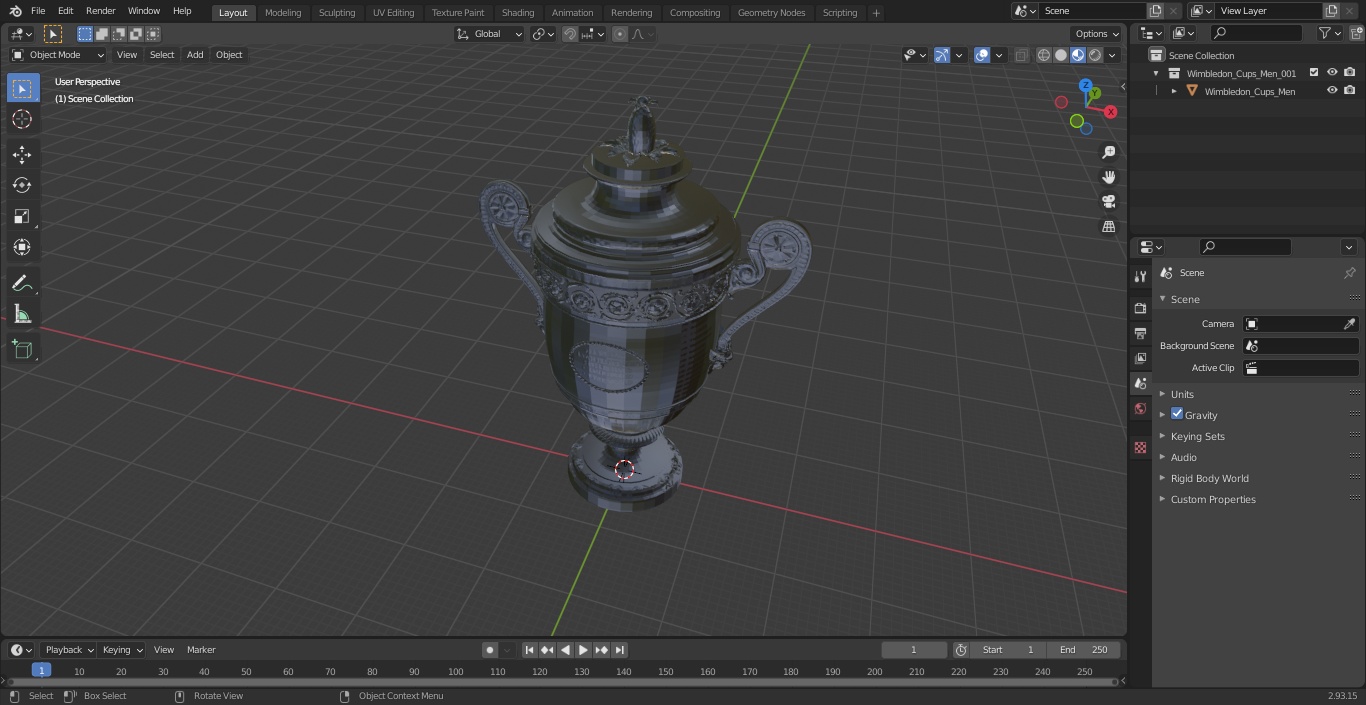Select the Transform tool
This screenshot has width=1366, height=705.
click(x=22, y=247)
